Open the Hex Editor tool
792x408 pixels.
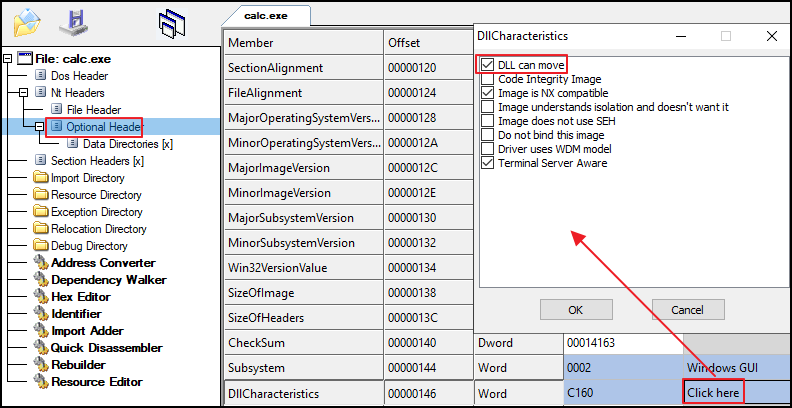80,297
